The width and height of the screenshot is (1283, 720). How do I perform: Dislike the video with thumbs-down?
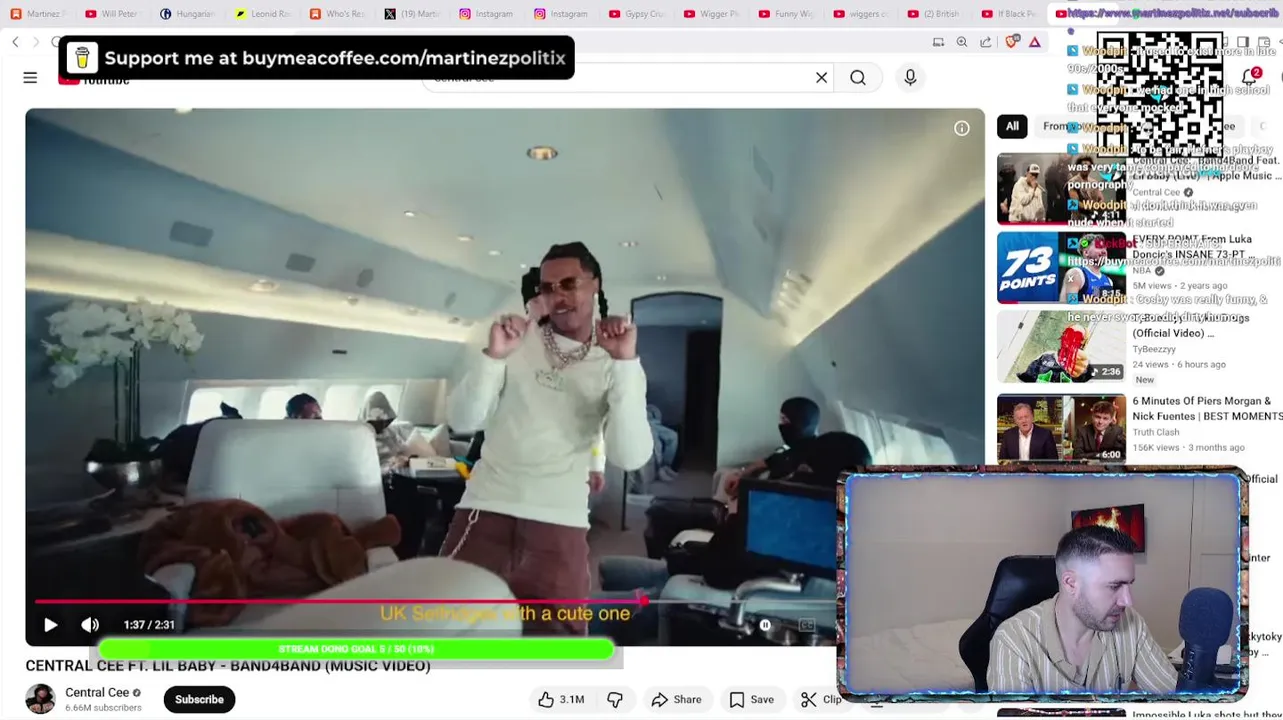[x=615, y=700]
